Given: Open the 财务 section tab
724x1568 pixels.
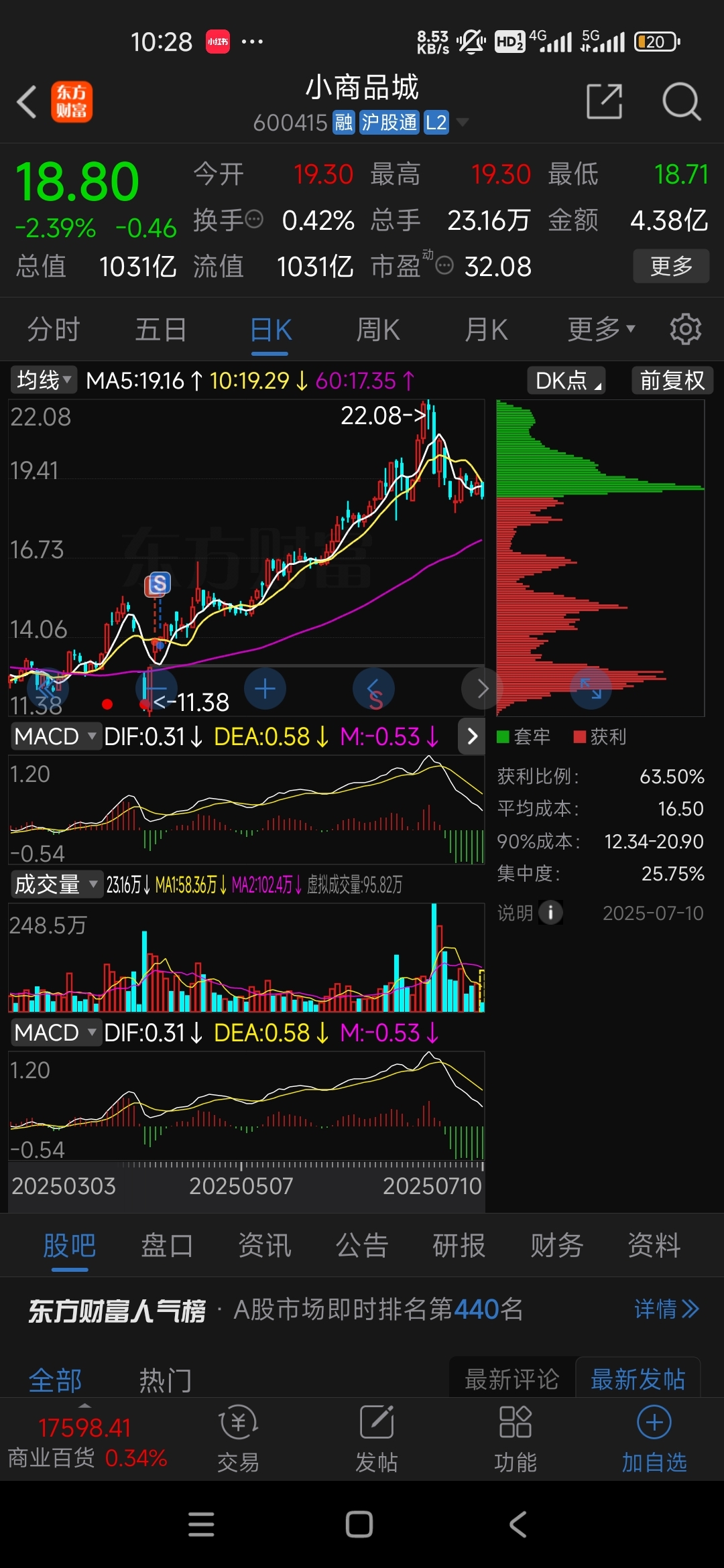Looking at the screenshot, I should (x=557, y=1246).
